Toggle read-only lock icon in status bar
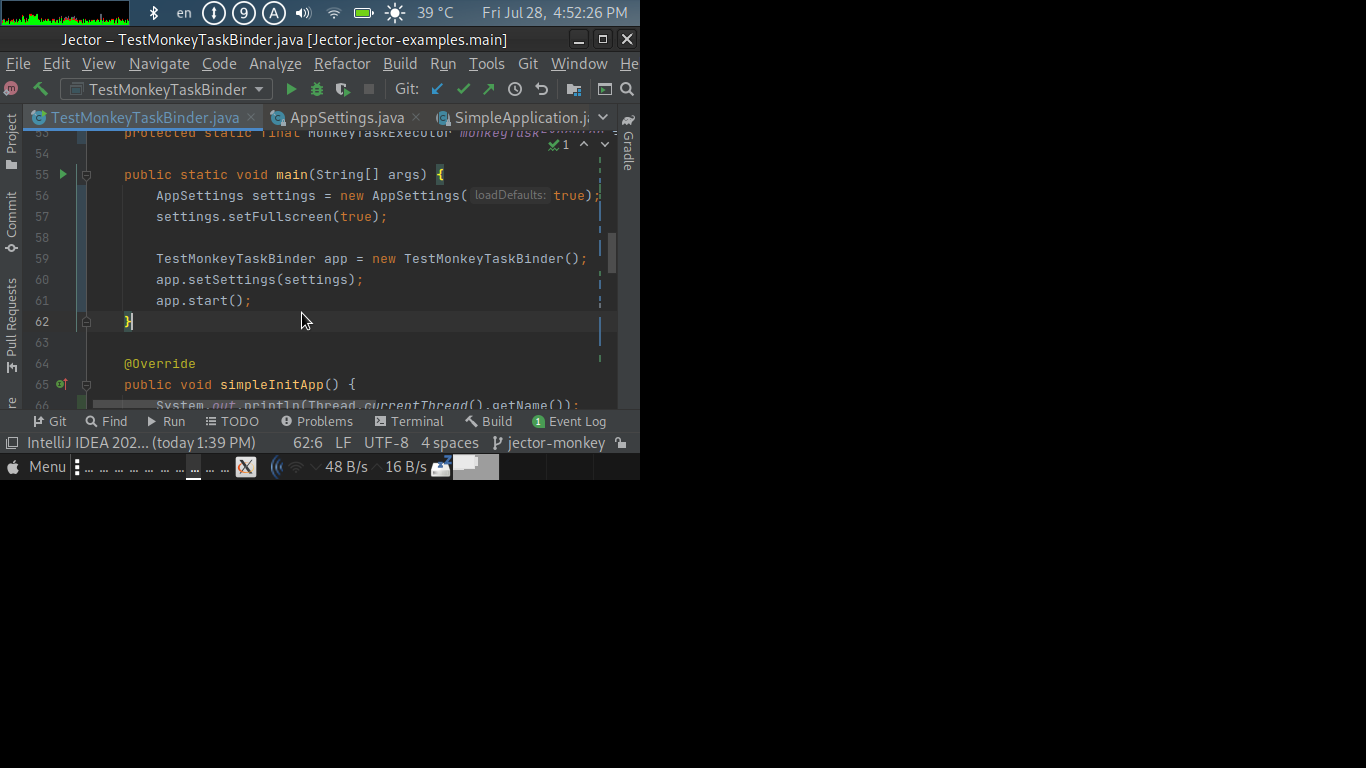The width and height of the screenshot is (1366, 768). (621, 443)
